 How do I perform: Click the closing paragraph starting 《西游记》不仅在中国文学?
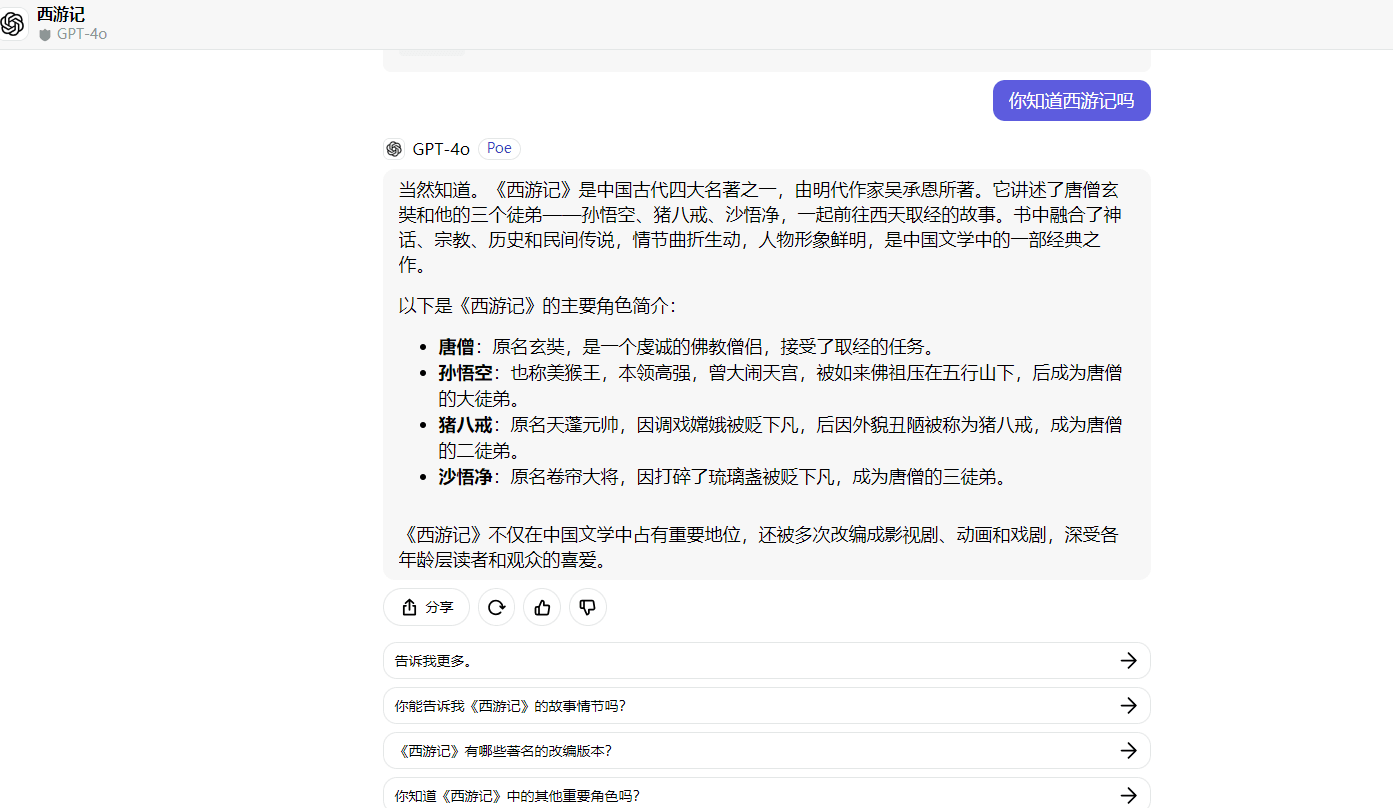(758, 548)
